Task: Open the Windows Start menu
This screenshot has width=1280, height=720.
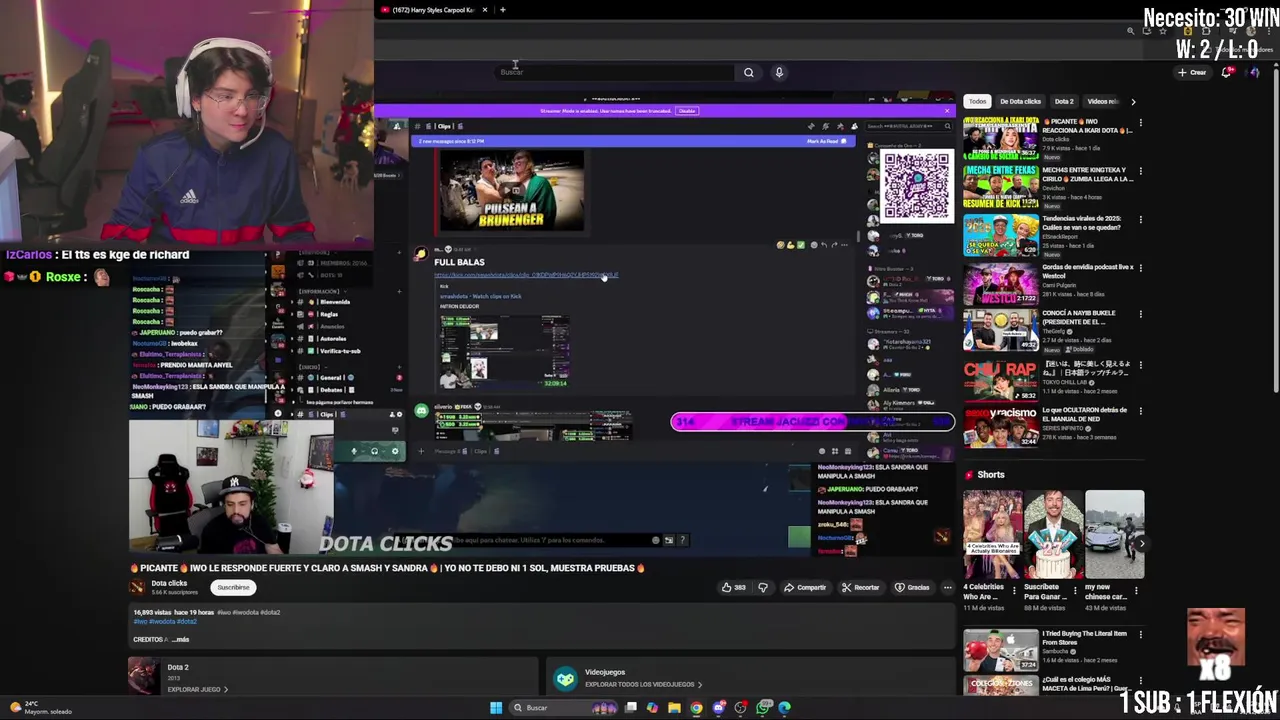Action: pyautogui.click(x=496, y=708)
